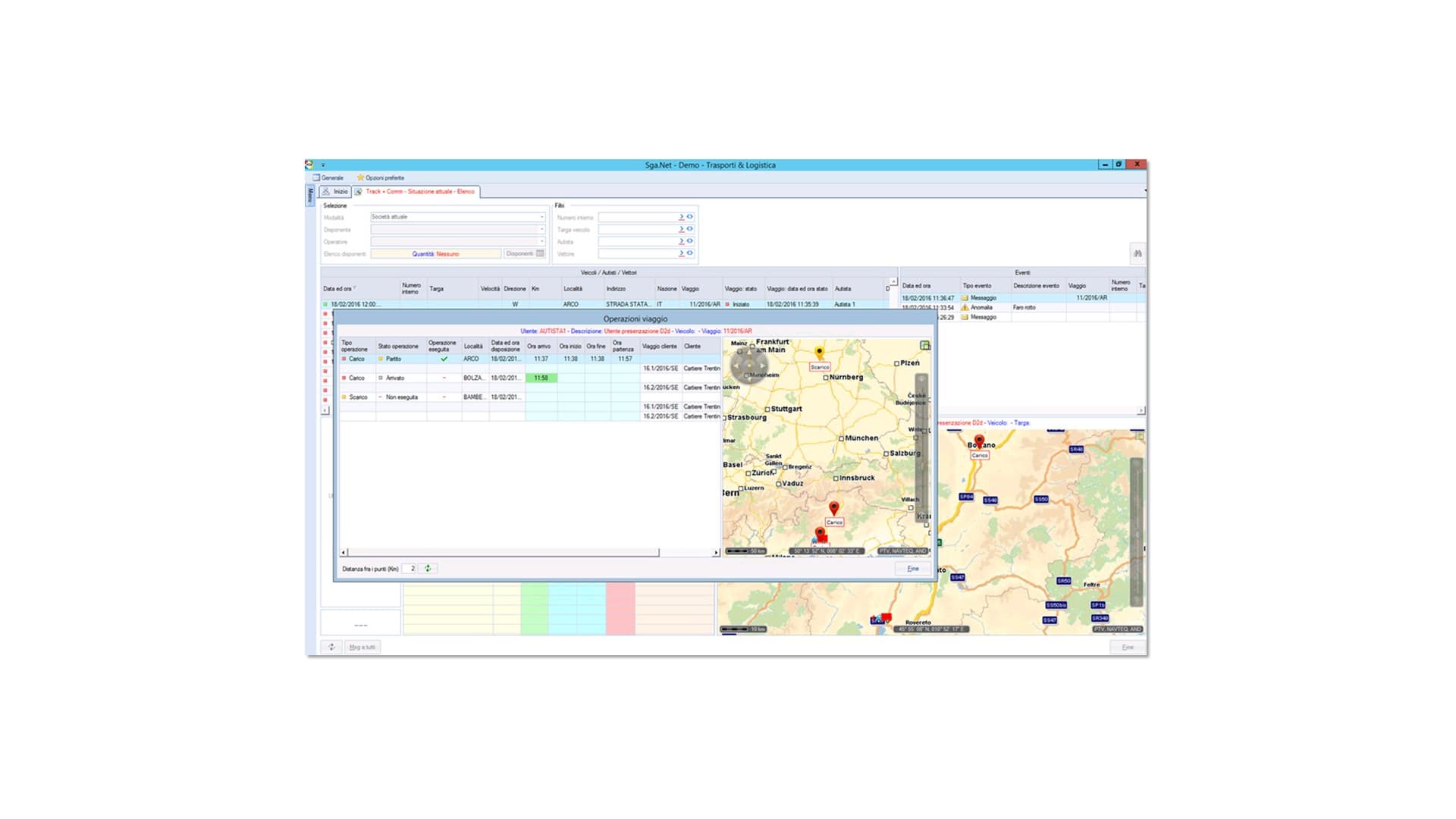Click the red Carico pin near Innsbruck
This screenshot has height=819, width=1456.
tap(833, 507)
